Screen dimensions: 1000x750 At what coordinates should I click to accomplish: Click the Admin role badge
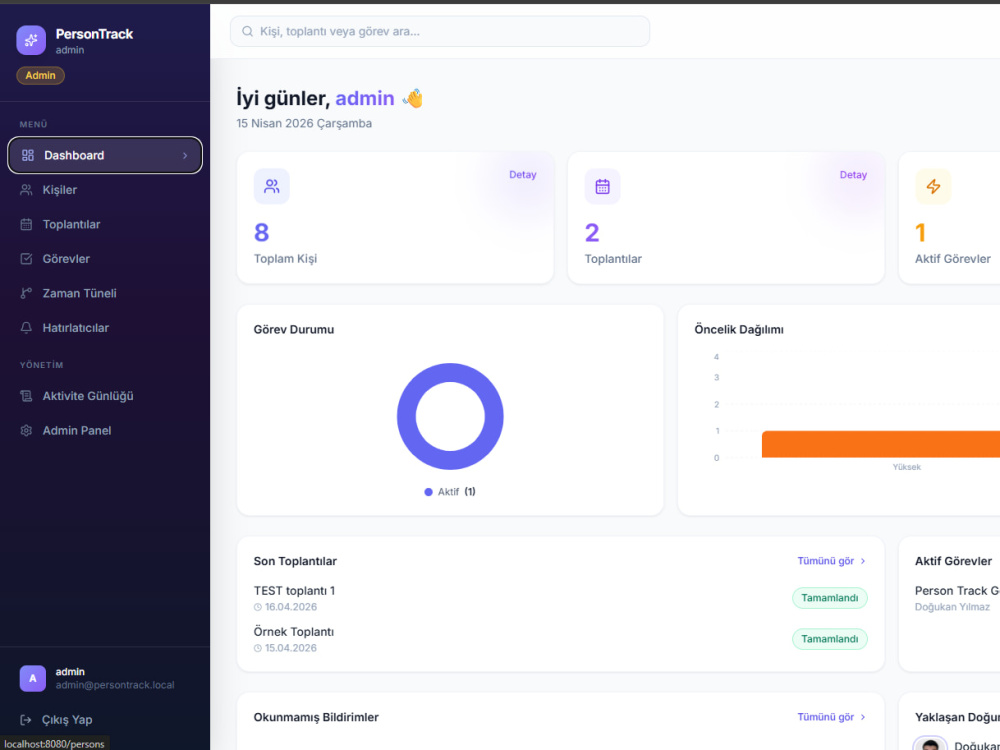pyautogui.click(x=40, y=75)
